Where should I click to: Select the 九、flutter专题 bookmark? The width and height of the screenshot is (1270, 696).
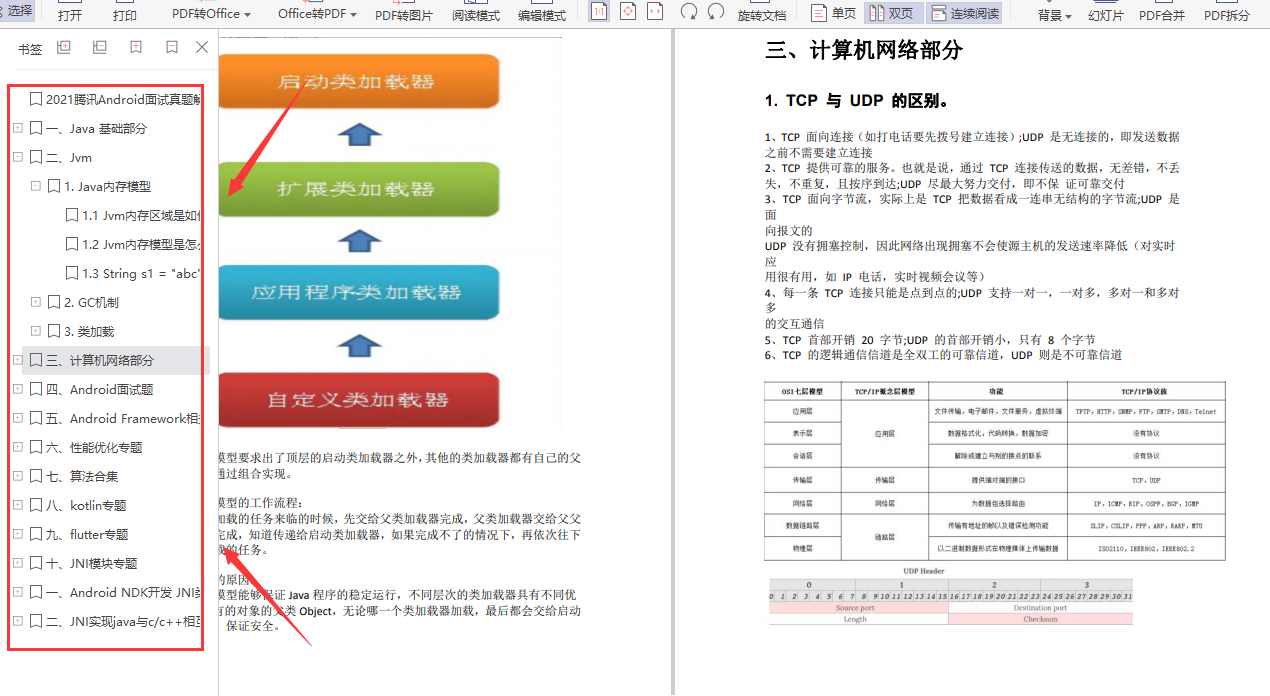[79, 534]
